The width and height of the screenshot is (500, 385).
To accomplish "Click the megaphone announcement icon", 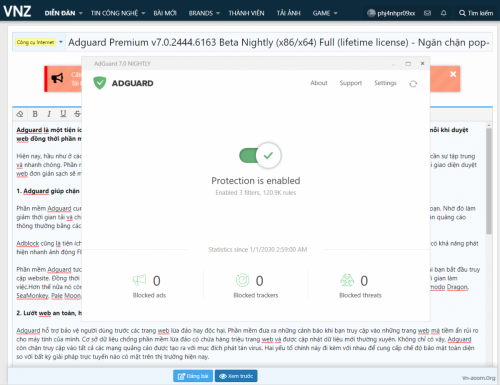I will point(57,78).
